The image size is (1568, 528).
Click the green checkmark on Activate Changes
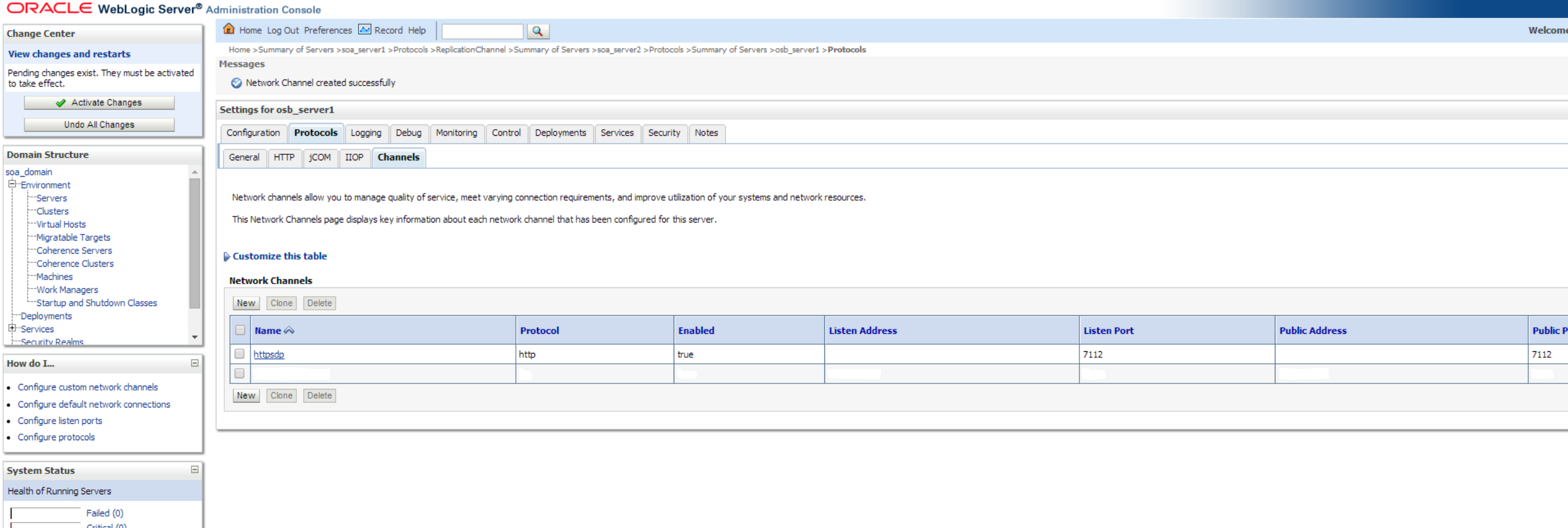pos(61,103)
